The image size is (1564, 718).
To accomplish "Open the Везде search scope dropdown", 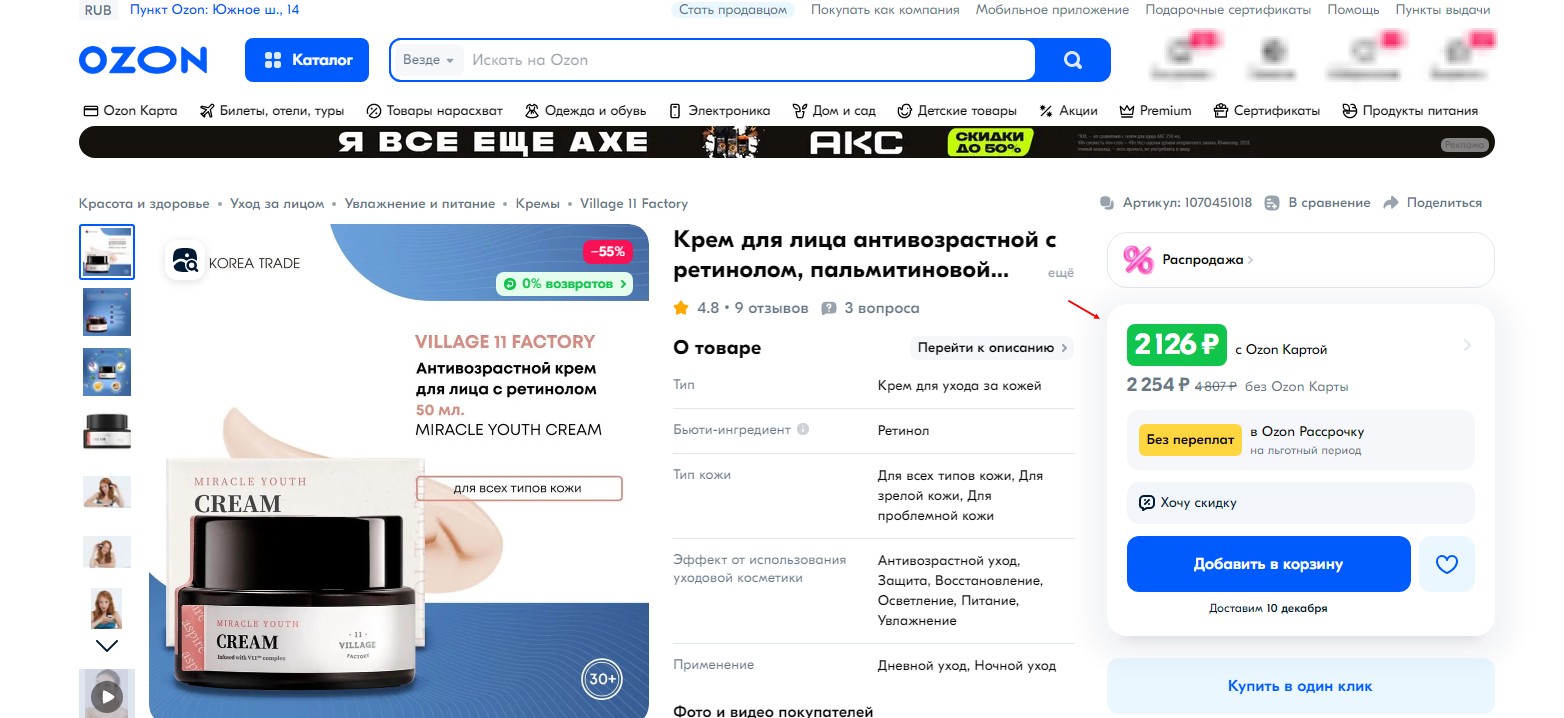I will (x=428, y=60).
